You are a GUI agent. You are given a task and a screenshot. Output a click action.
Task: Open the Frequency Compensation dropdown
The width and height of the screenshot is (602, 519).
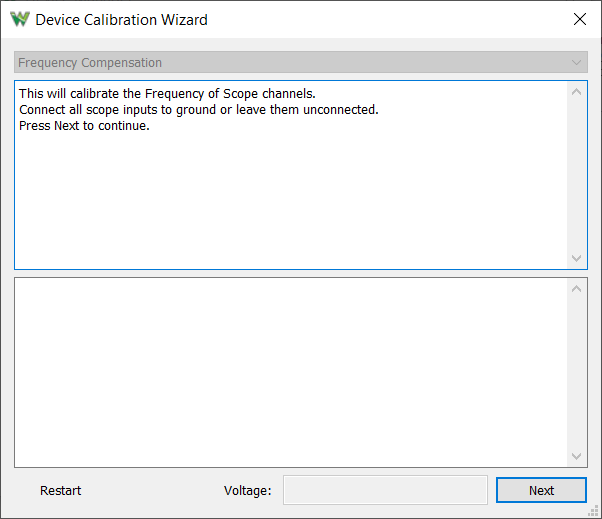click(301, 62)
